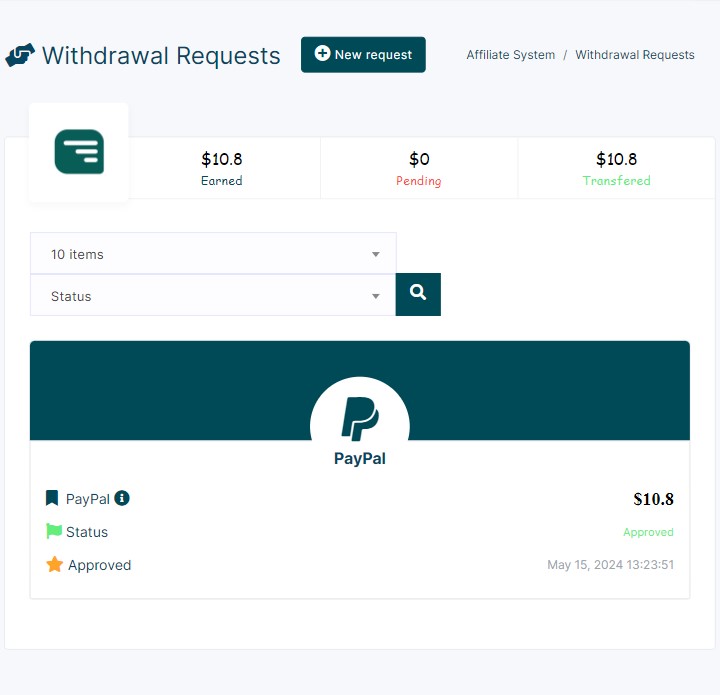Click the PayPal row label
720x695 pixels.
point(88,499)
